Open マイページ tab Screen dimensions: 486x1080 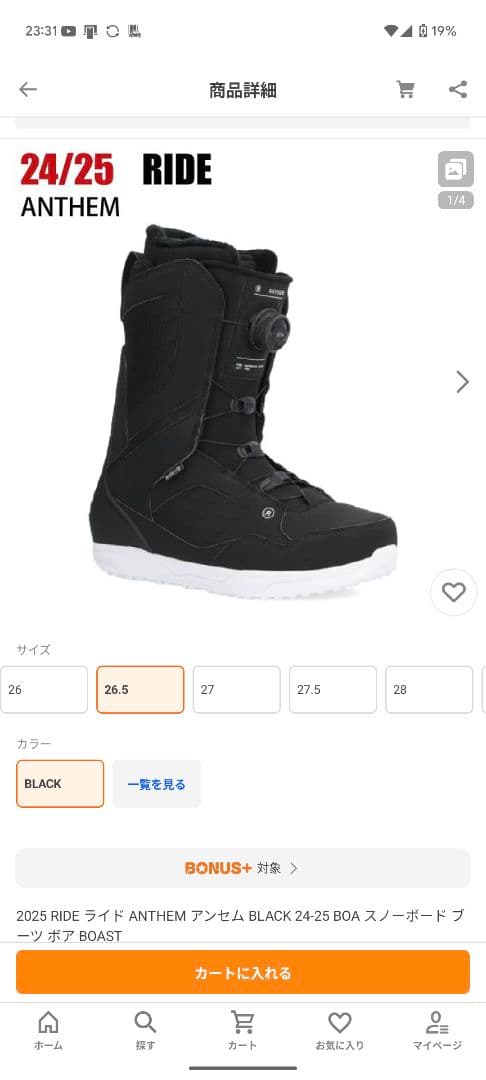tap(437, 1030)
